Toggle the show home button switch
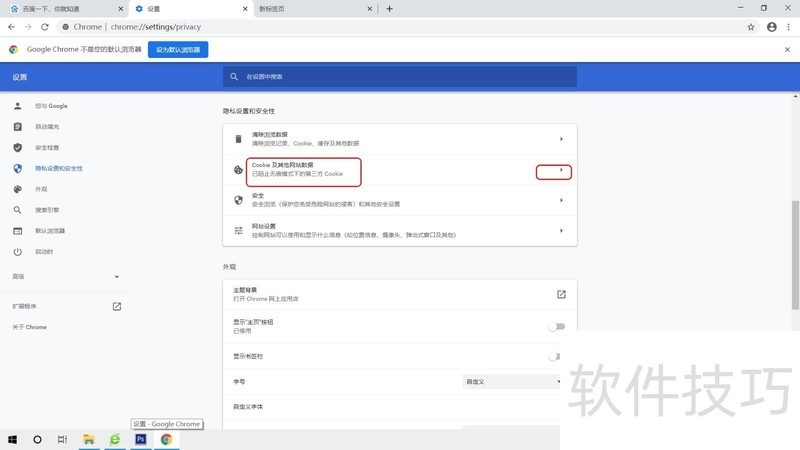This screenshot has height=450, width=800. pyautogui.click(x=557, y=327)
